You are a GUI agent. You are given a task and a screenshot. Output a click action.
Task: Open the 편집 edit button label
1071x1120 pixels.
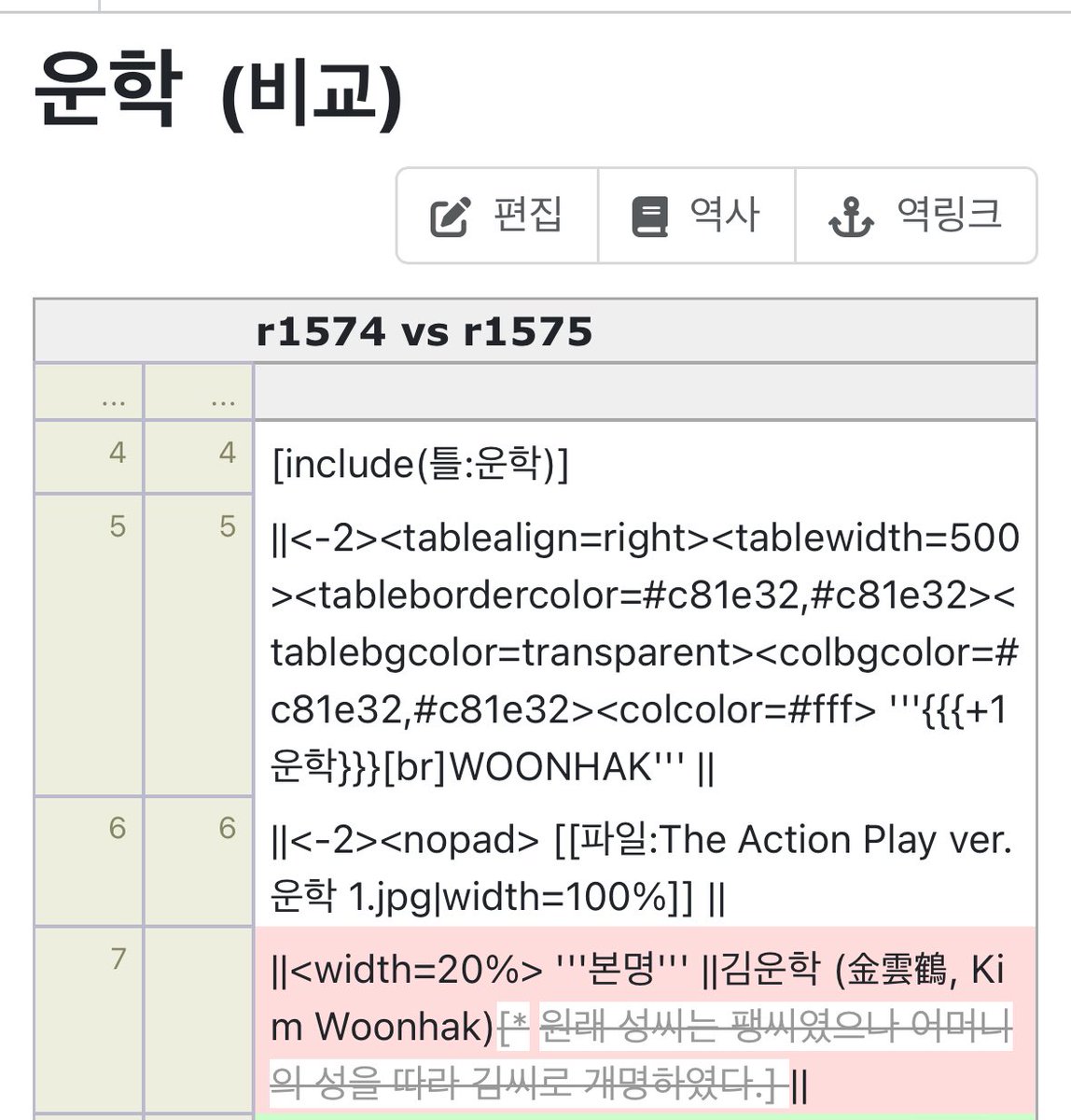[528, 215]
